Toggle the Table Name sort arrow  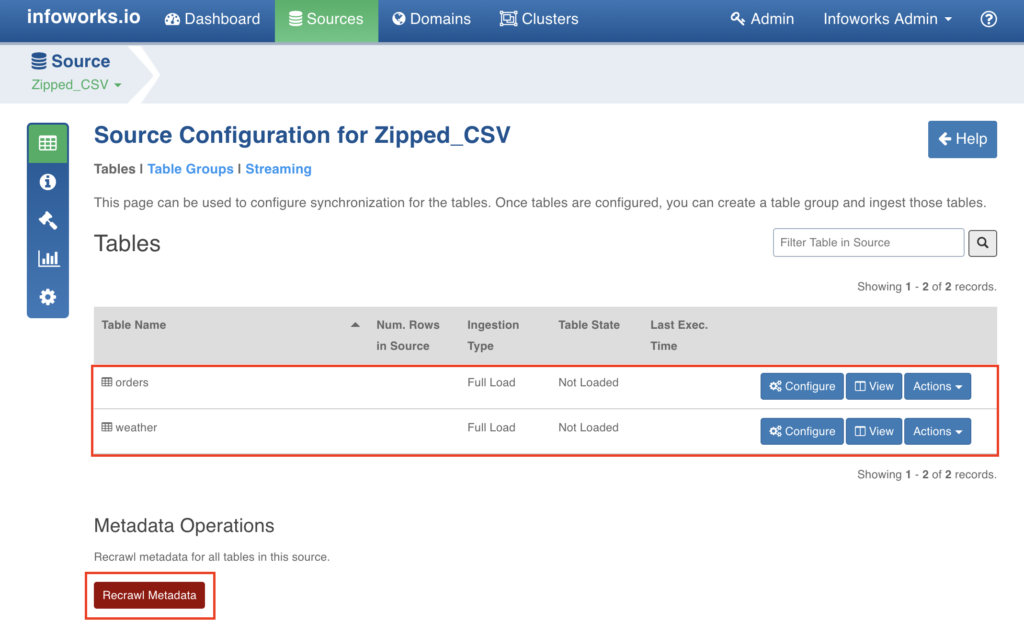[x=355, y=325]
